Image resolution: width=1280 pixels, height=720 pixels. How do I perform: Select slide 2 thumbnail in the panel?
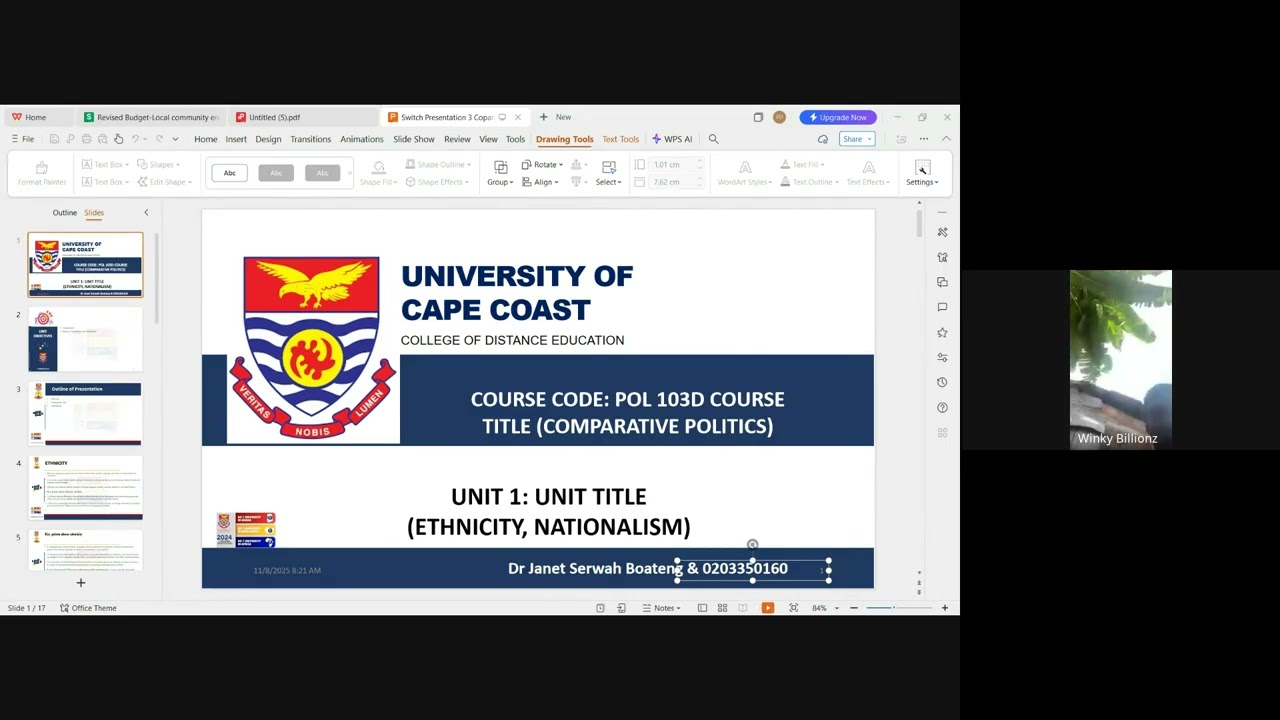tap(85, 339)
